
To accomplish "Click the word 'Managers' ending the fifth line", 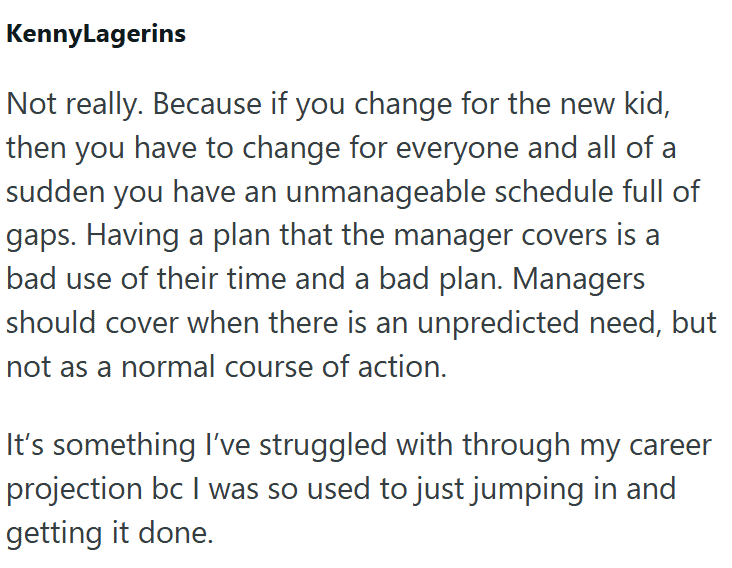I will coord(577,278).
